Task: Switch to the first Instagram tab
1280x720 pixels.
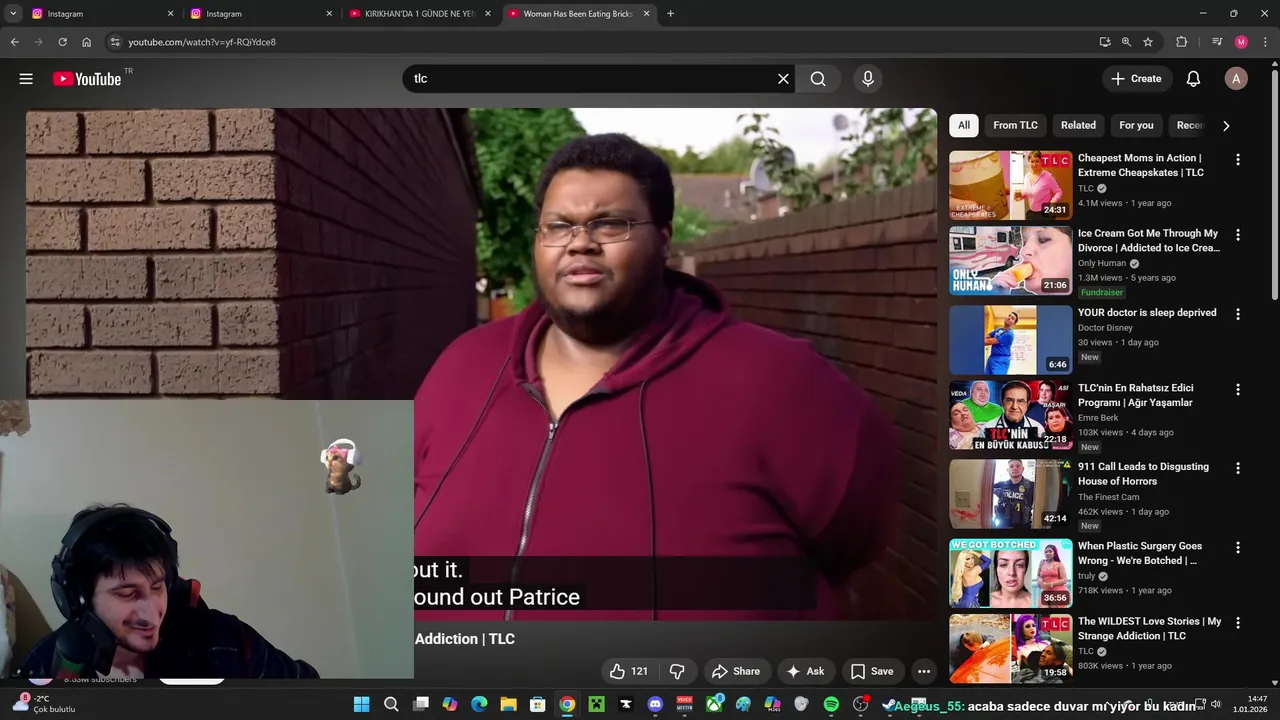Action: click(x=100, y=14)
